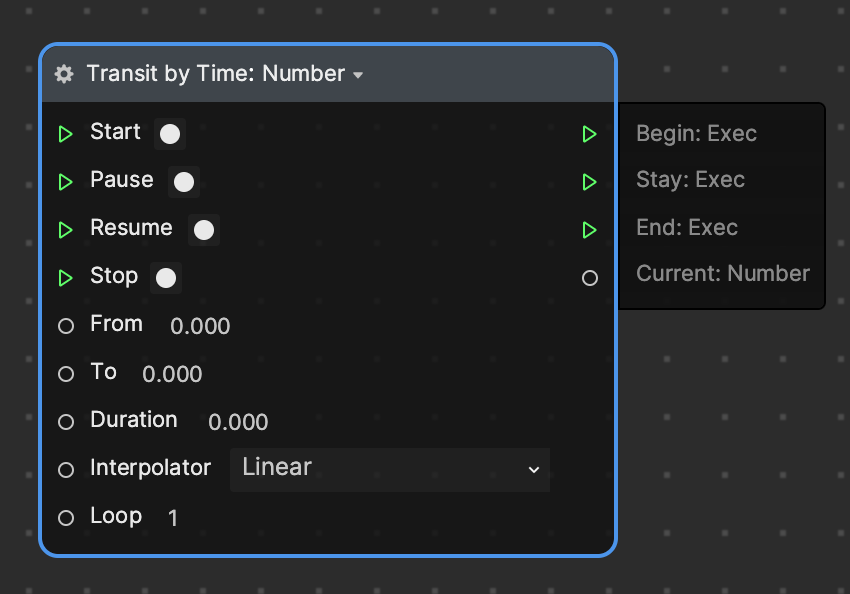Viewport: 850px width, 594px height.
Task: Click the Begin: Exec output port arrow
Action: [589, 134]
